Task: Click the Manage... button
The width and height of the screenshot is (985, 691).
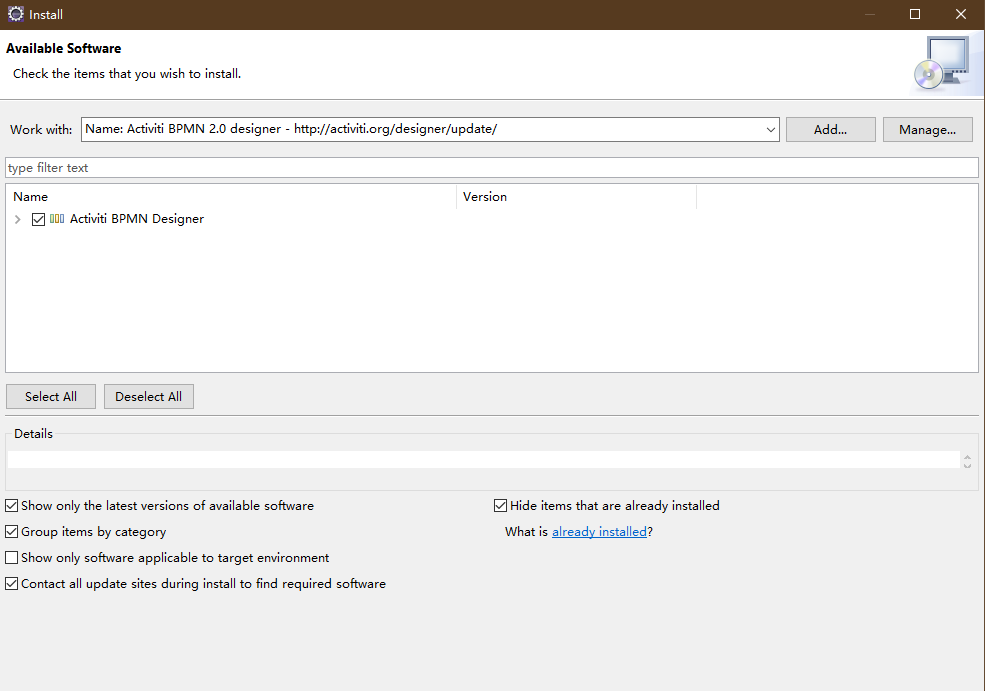Action: (x=927, y=129)
